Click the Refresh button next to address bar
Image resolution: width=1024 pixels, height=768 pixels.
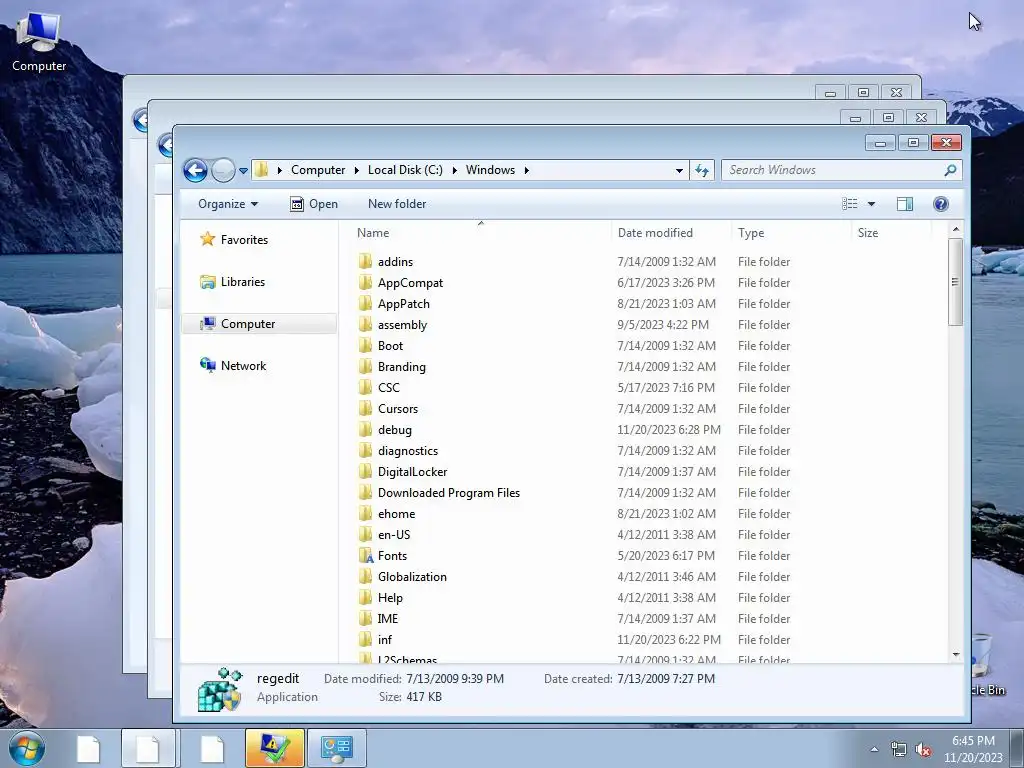702,170
